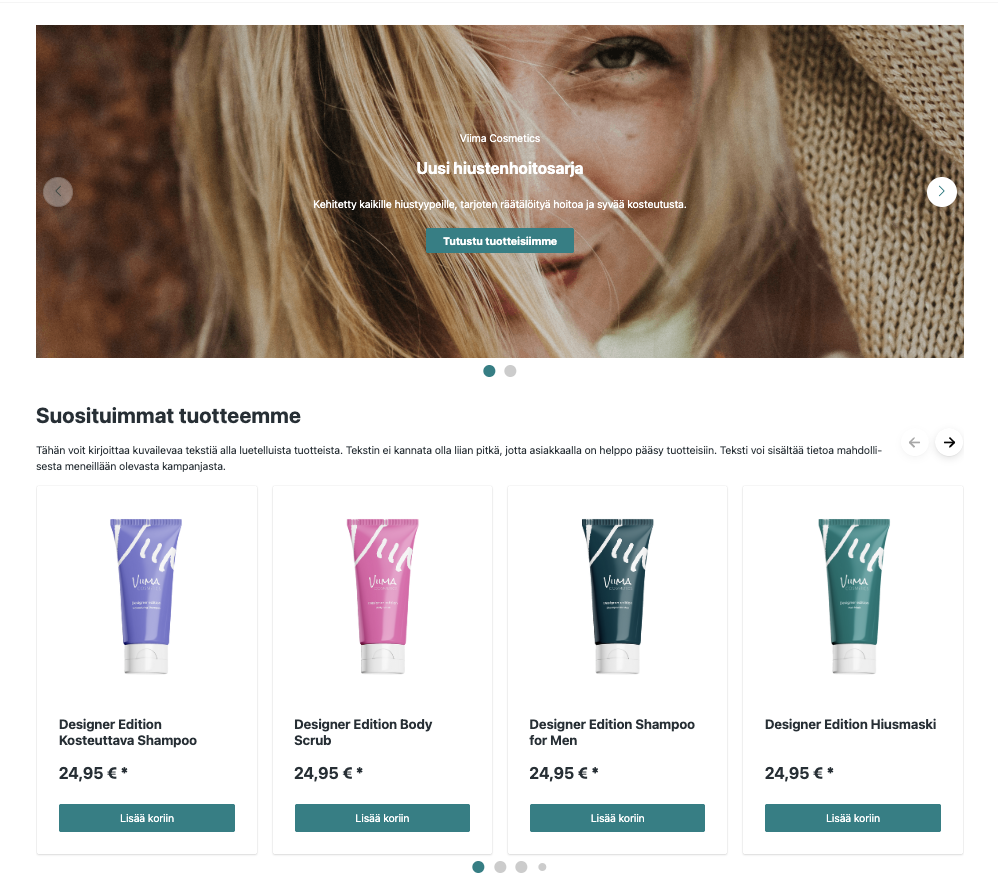Go to first product carousel page dot
Screen dimensions: 998x892
click(x=479, y=867)
